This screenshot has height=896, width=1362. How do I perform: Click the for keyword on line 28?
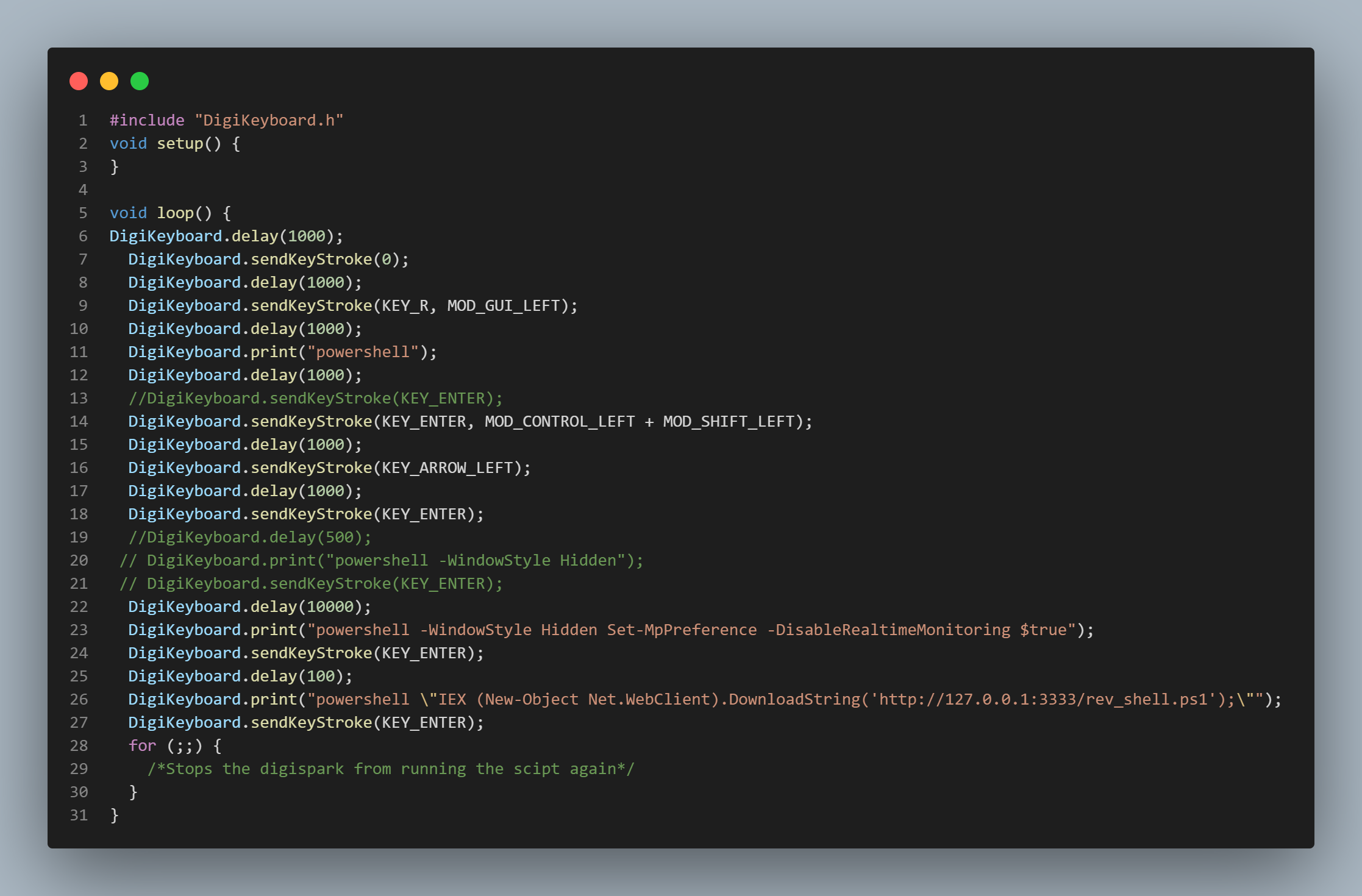pyautogui.click(x=142, y=745)
